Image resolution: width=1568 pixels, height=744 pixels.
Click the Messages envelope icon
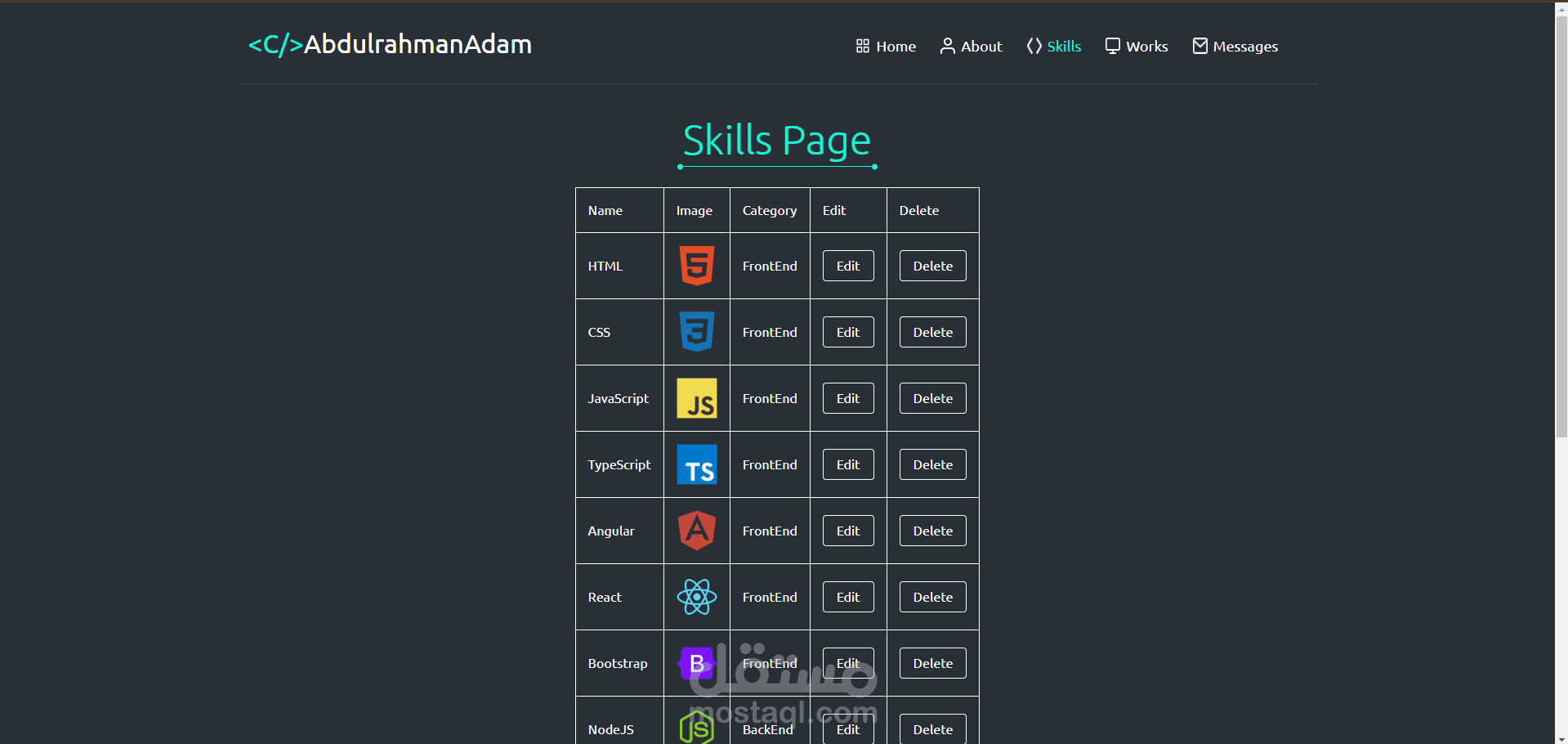[1200, 46]
